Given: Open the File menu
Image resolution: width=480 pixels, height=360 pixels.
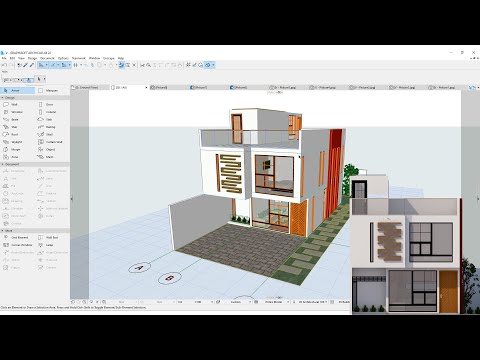Looking at the screenshot, I should (4, 58).
